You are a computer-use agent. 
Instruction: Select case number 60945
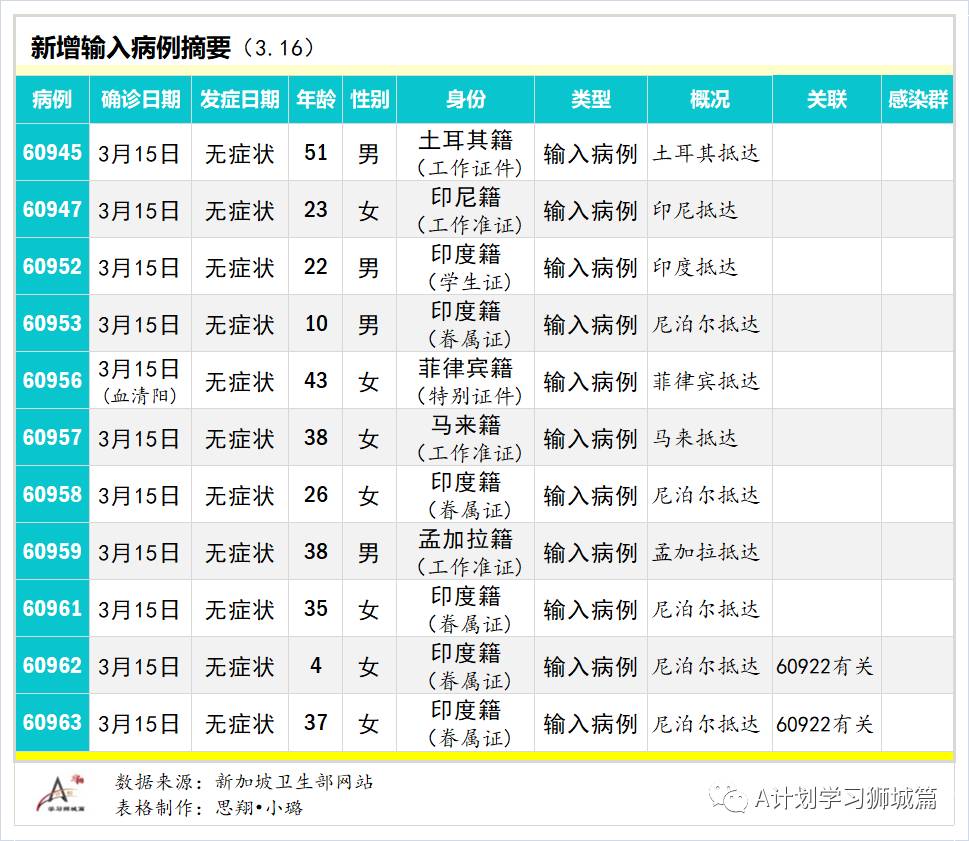[52, 155]
